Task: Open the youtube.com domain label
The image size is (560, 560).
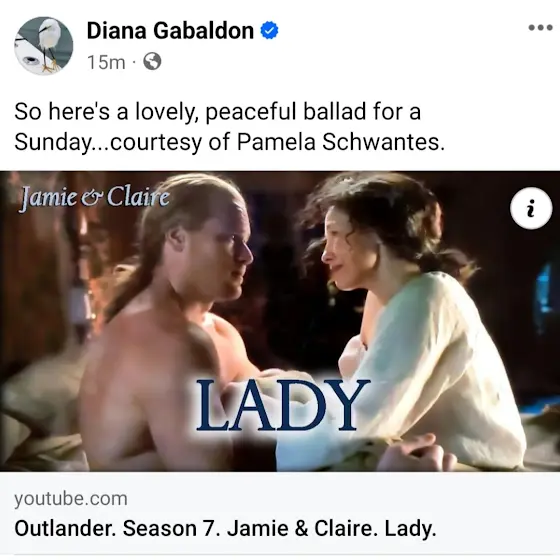Action: pyautogui.click(x=71, y=499)
